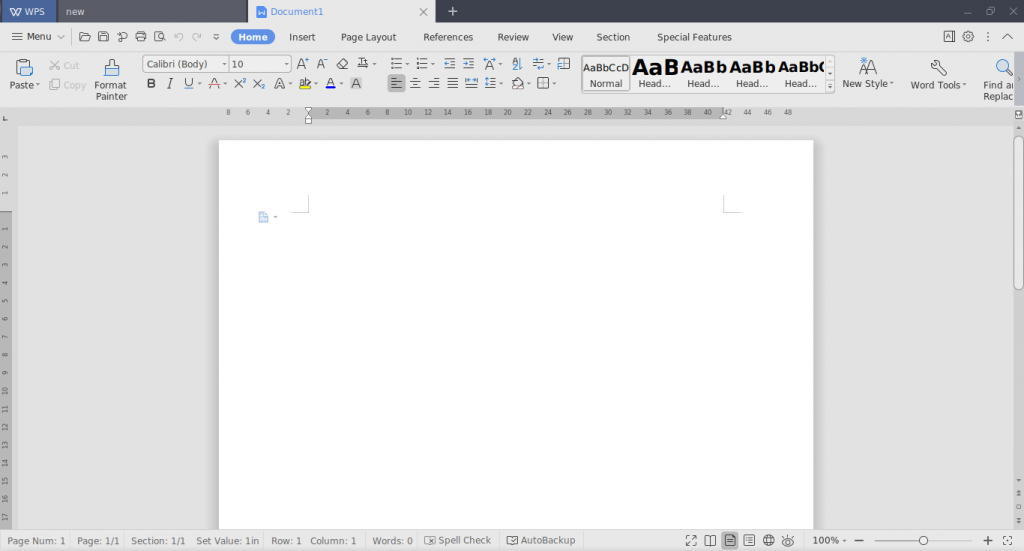The width and height of the screenshot is (1024, 551).
Task: Increase paragraph indent
Action: click(468, 64)
